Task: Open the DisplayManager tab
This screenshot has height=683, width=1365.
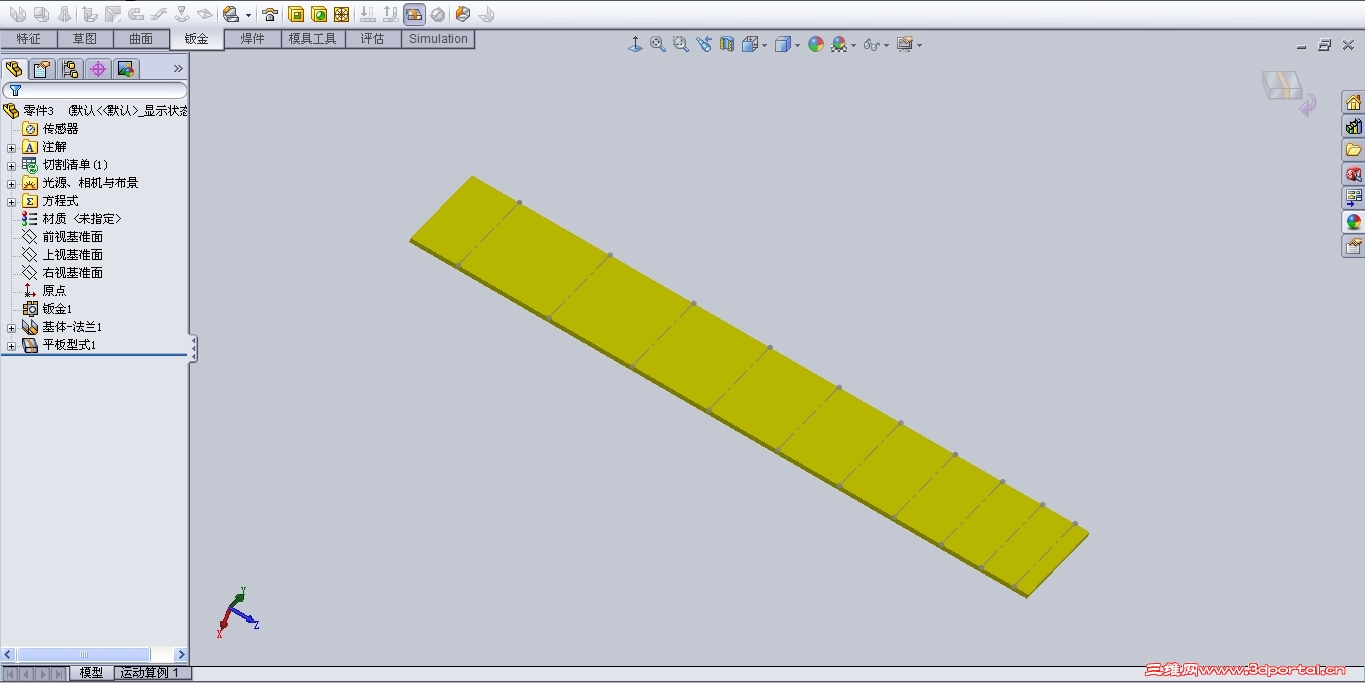Action: 125,69
